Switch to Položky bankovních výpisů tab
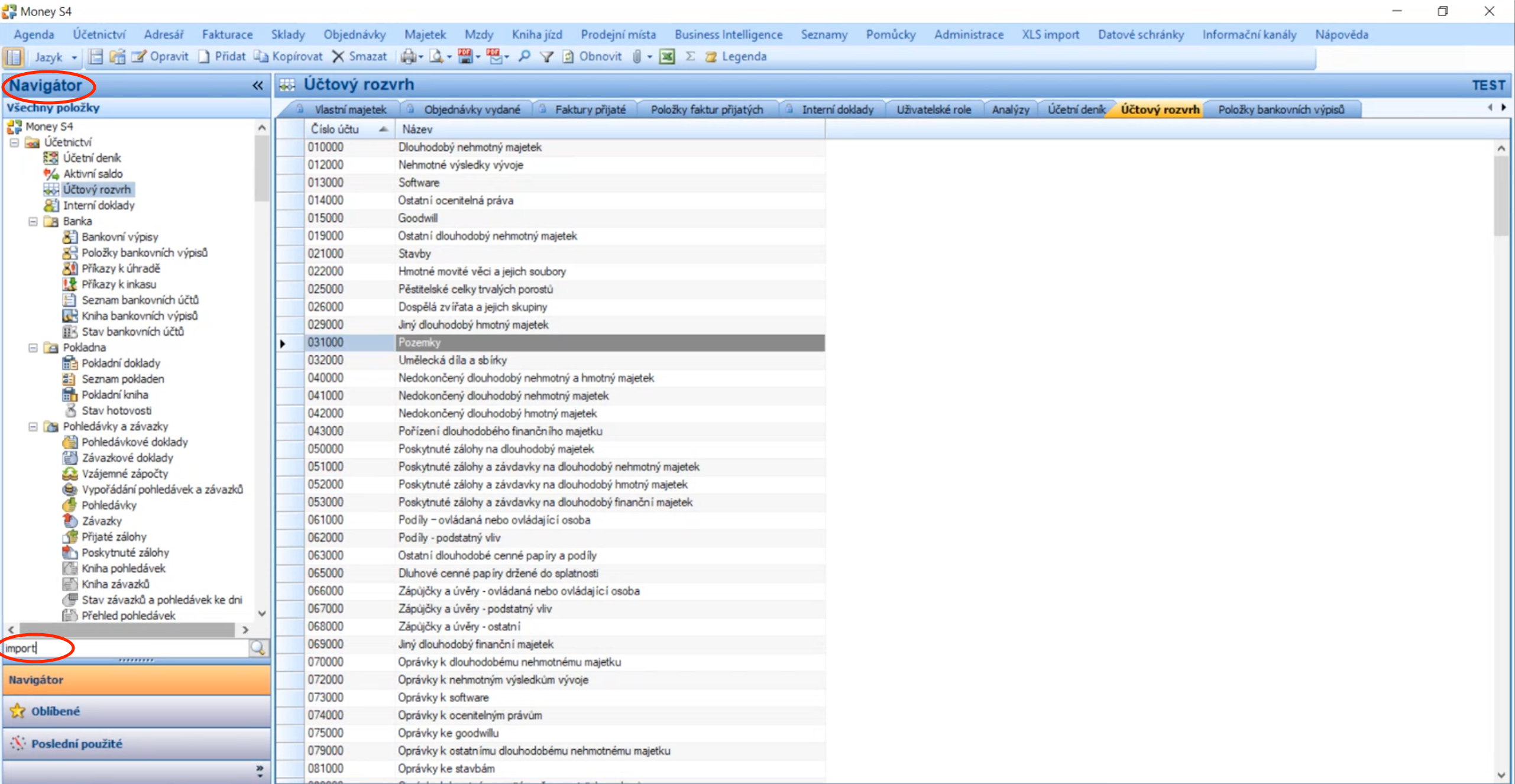The image size is (1515, 784). [1281, 109]
